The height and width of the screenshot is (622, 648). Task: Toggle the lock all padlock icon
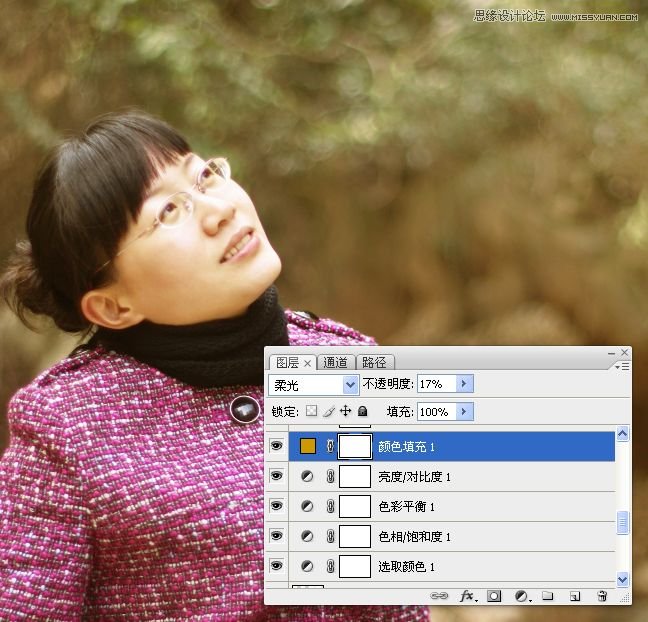pyautogui.click(x=362, y=411)
